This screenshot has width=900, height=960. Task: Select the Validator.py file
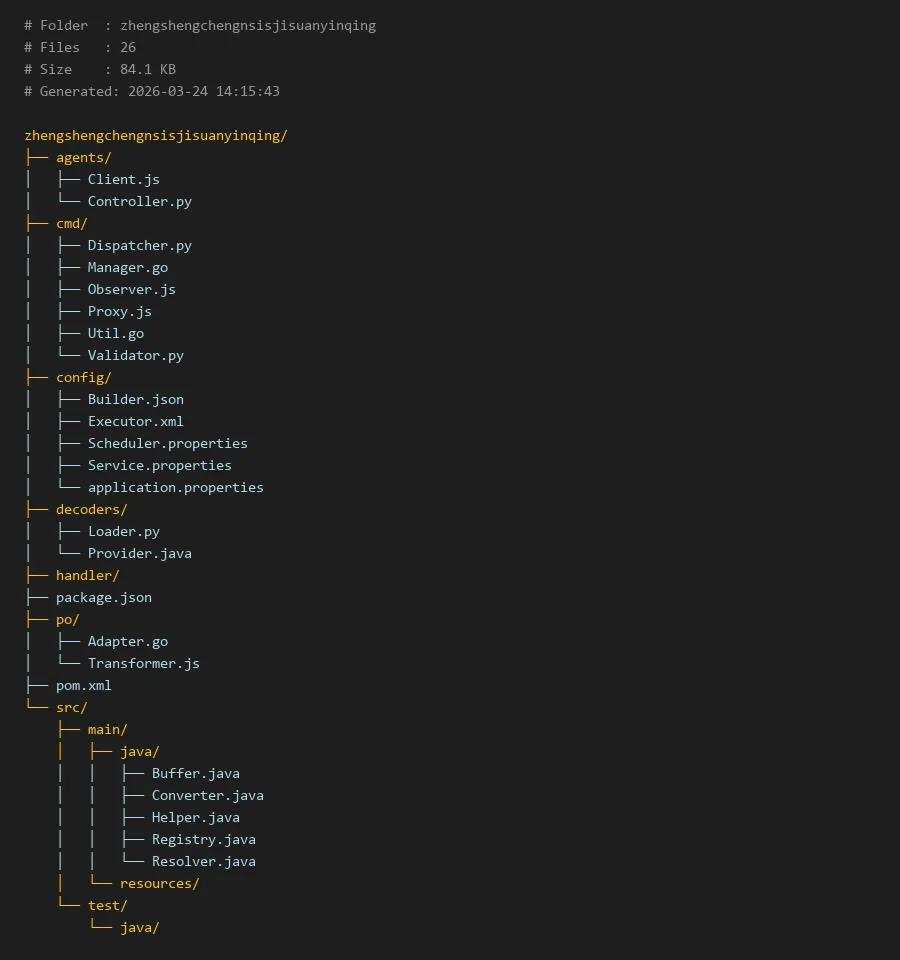coord(135,355)
